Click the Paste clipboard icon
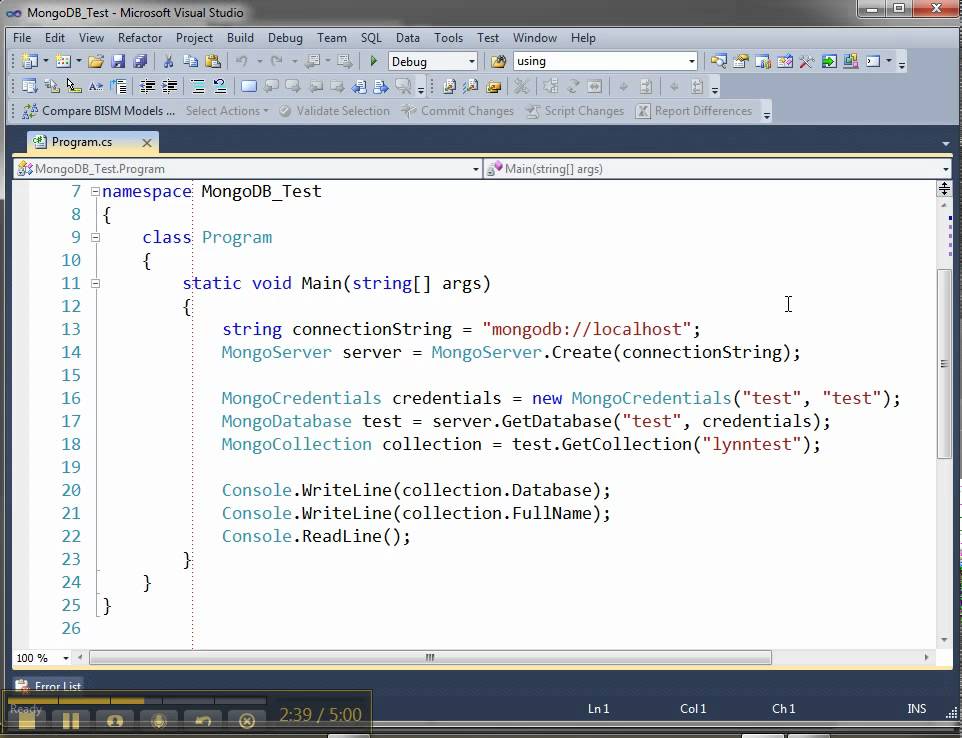962x738 pixels. [x=213, y=61]
